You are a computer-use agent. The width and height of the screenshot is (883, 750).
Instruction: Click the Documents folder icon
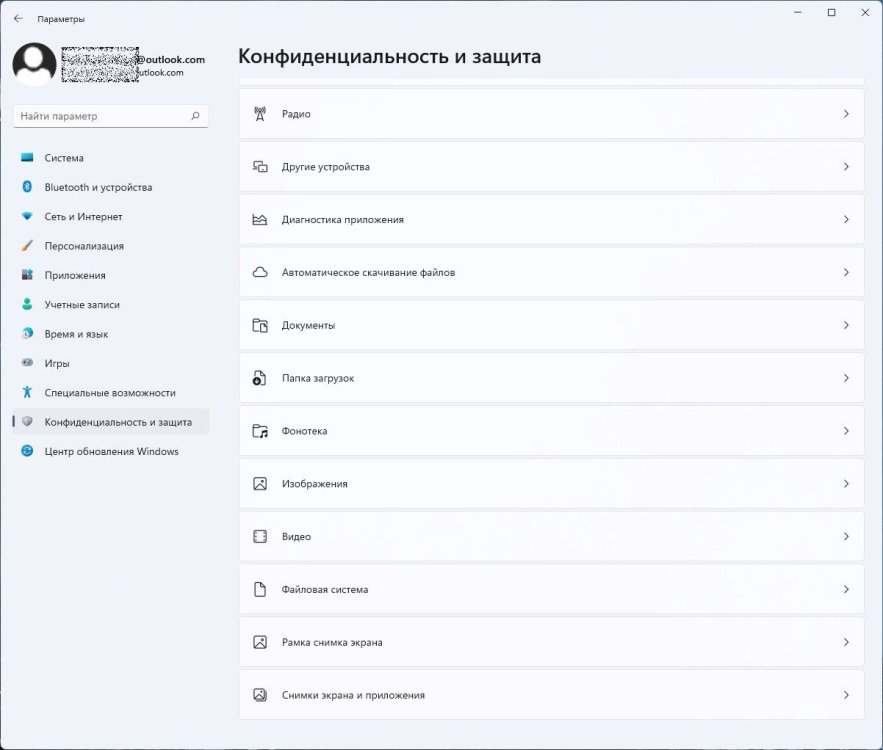[x=260, y=325]
